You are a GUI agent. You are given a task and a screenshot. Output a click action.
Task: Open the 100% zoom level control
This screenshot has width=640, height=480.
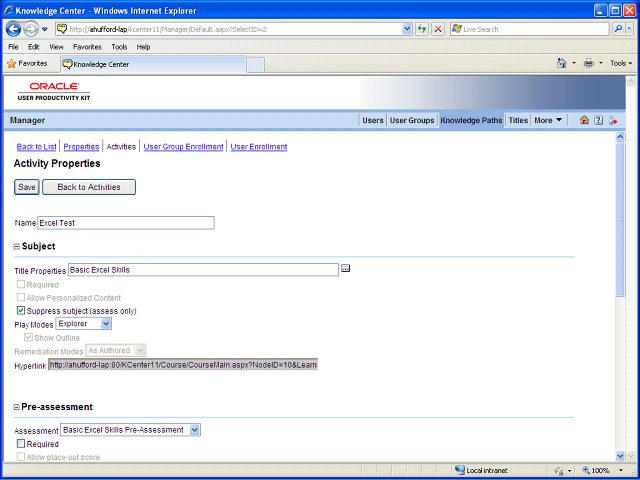(x=604, y=470)
